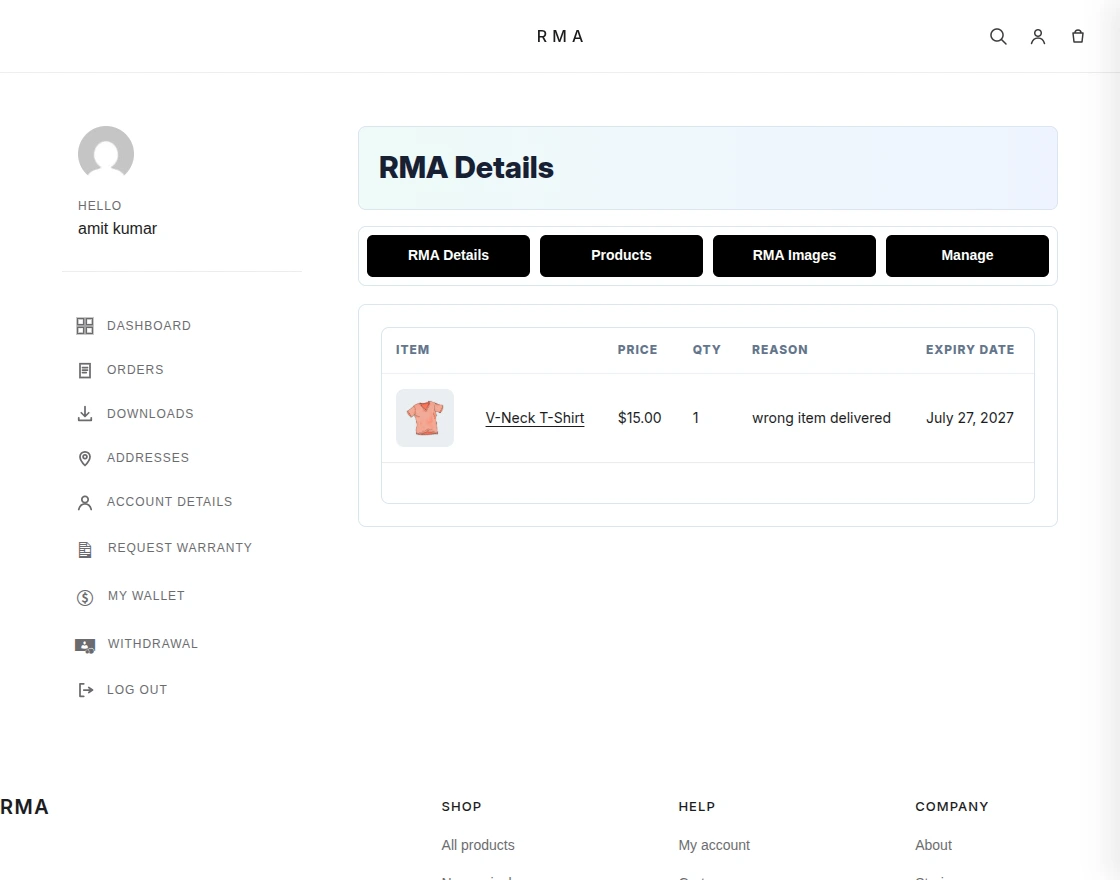
Task: Click the COMPANY footer heading
Action: (951, 806)
